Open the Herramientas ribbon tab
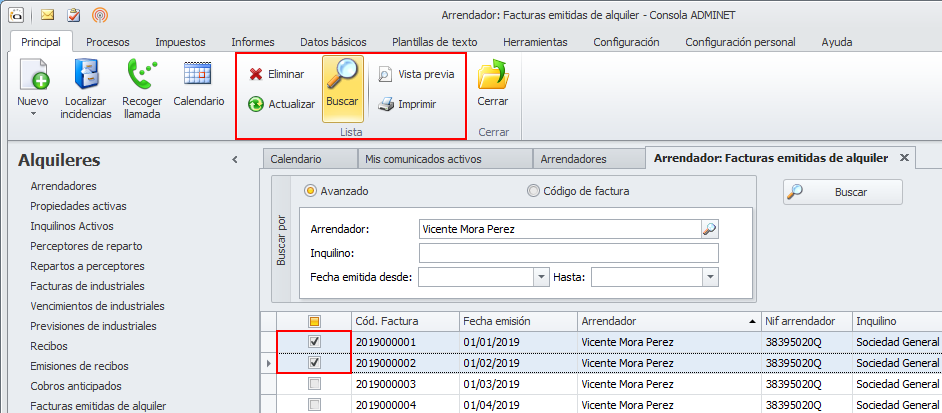The height and width of the screenshot is (413, 942). pos(535,42)
